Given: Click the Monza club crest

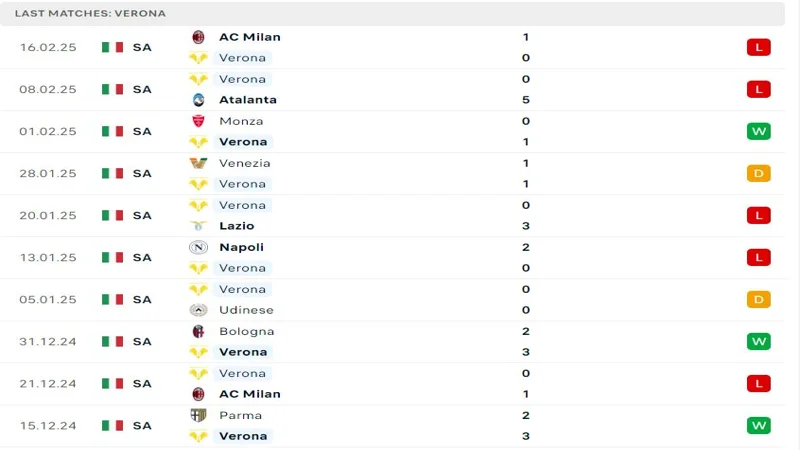Looking at the screenshot, I should (198, 121).
